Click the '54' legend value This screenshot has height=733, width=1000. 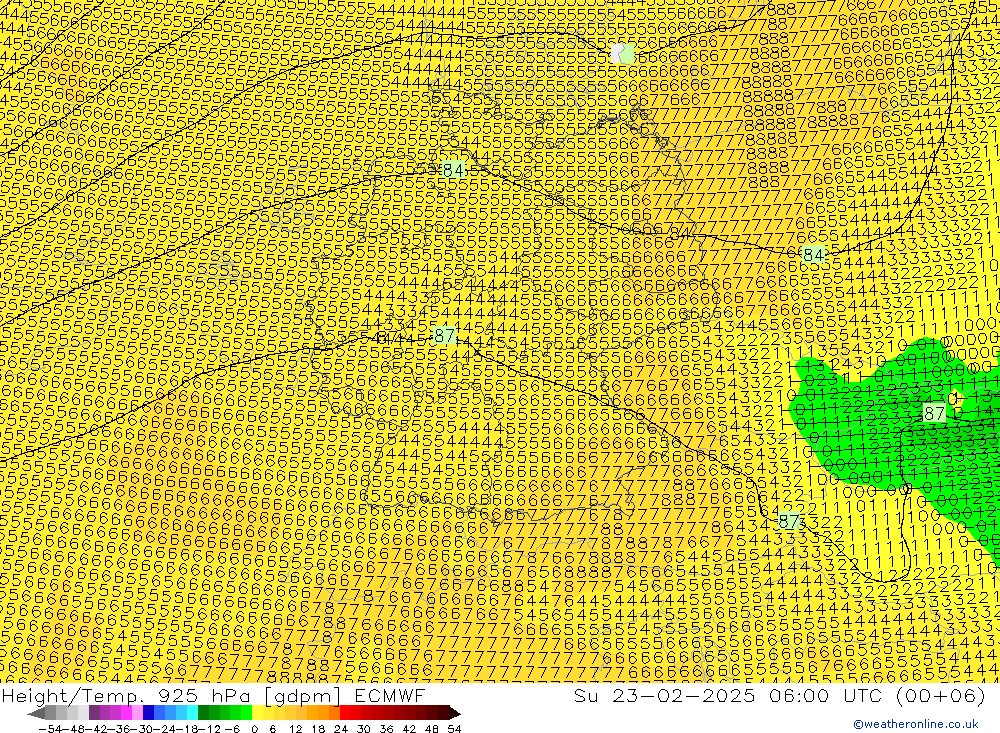point(454,729)
